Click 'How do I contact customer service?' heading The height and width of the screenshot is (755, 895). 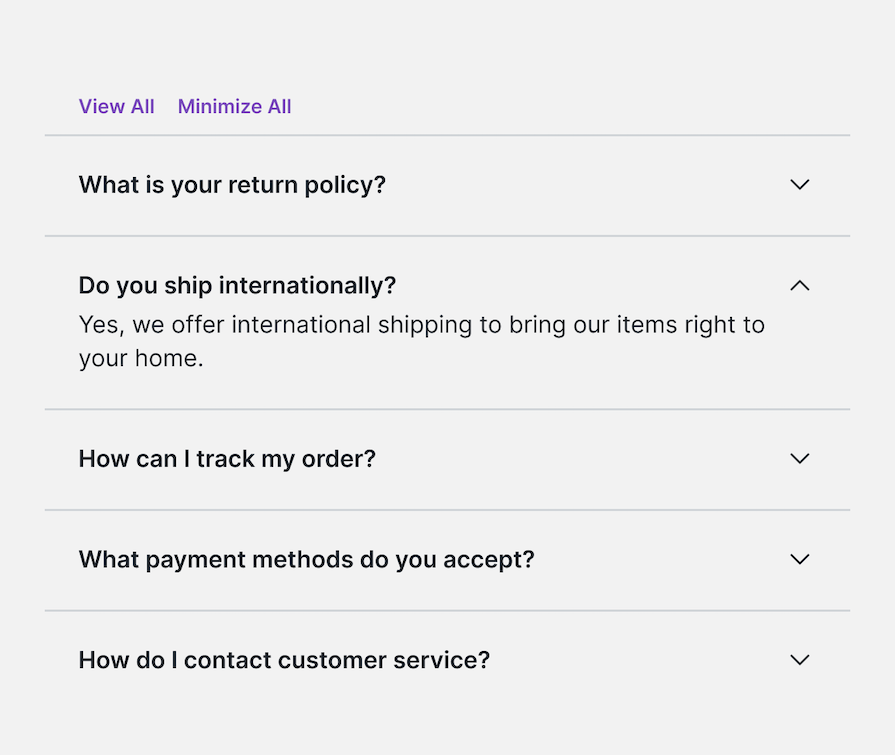point(284,660)
